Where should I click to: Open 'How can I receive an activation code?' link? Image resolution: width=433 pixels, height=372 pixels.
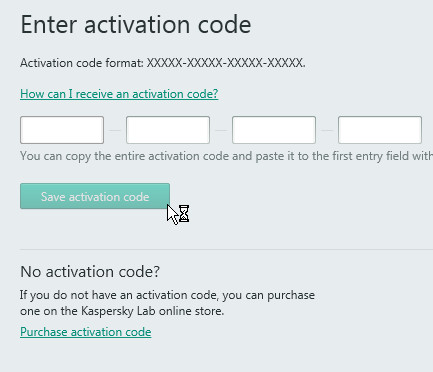(x=119, y=94)
